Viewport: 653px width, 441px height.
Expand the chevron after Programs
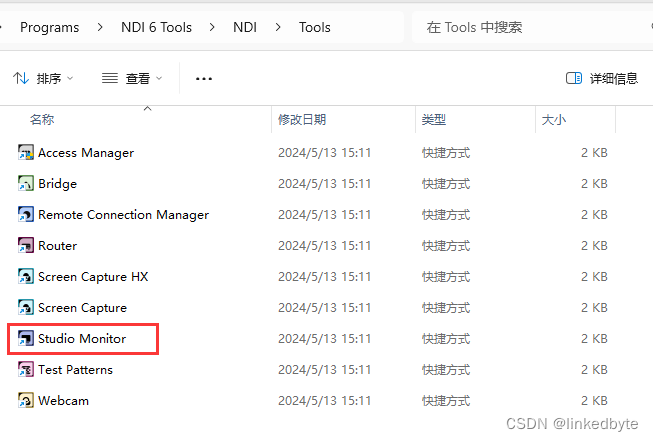(100, 27)
